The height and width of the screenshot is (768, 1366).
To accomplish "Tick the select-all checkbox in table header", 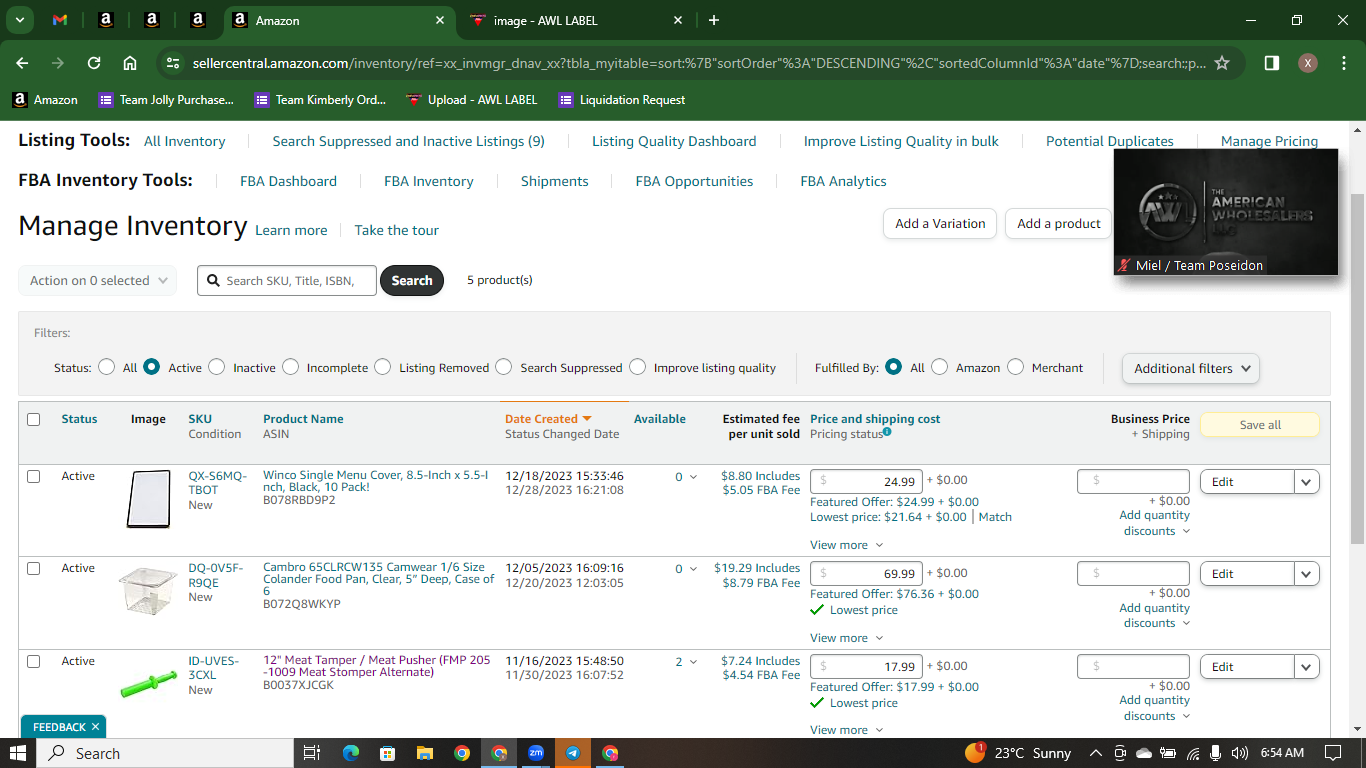I will click(34, 420).
